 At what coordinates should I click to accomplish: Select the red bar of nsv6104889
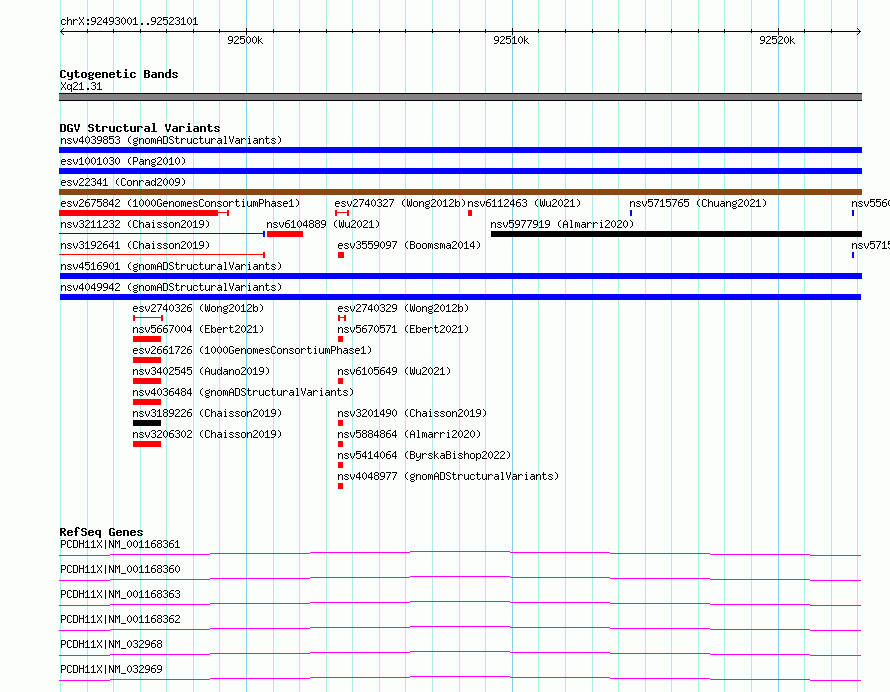click(x=285, y=234)
